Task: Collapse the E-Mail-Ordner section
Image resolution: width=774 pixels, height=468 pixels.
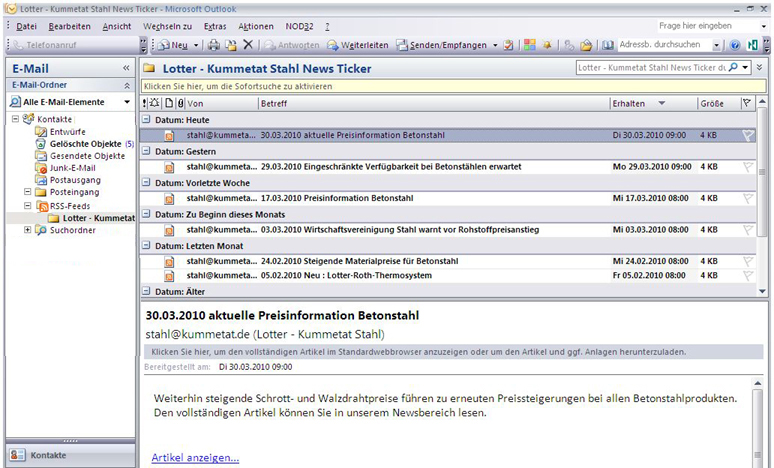Action: pos(127,85)
